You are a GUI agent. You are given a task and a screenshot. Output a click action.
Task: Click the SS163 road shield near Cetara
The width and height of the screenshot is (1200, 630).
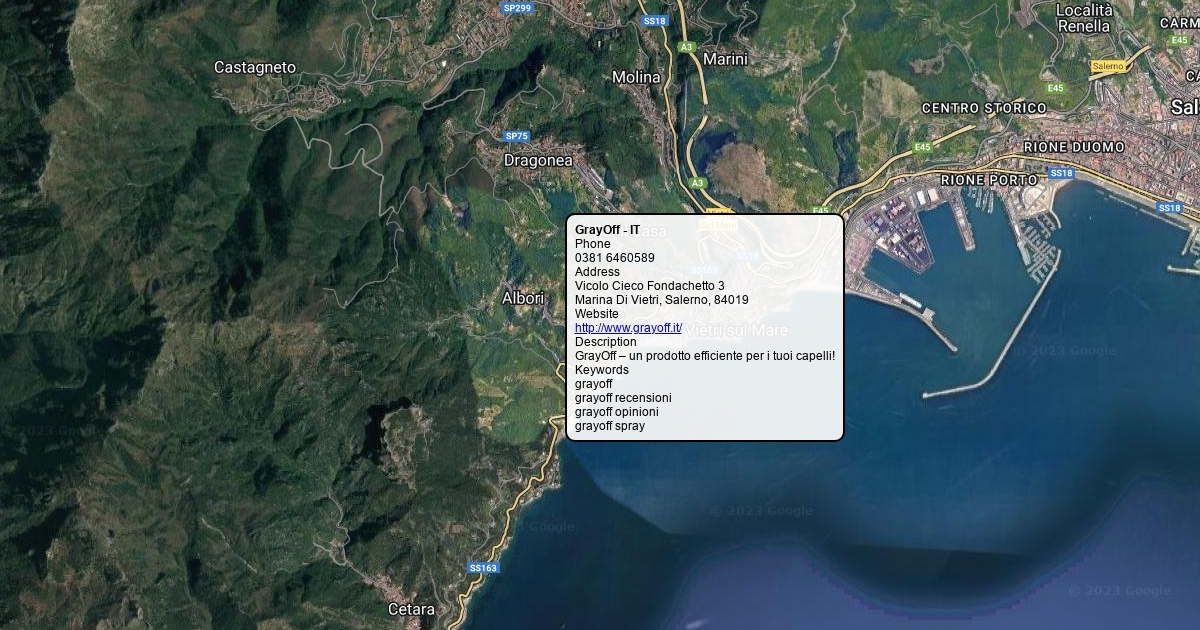483,568
